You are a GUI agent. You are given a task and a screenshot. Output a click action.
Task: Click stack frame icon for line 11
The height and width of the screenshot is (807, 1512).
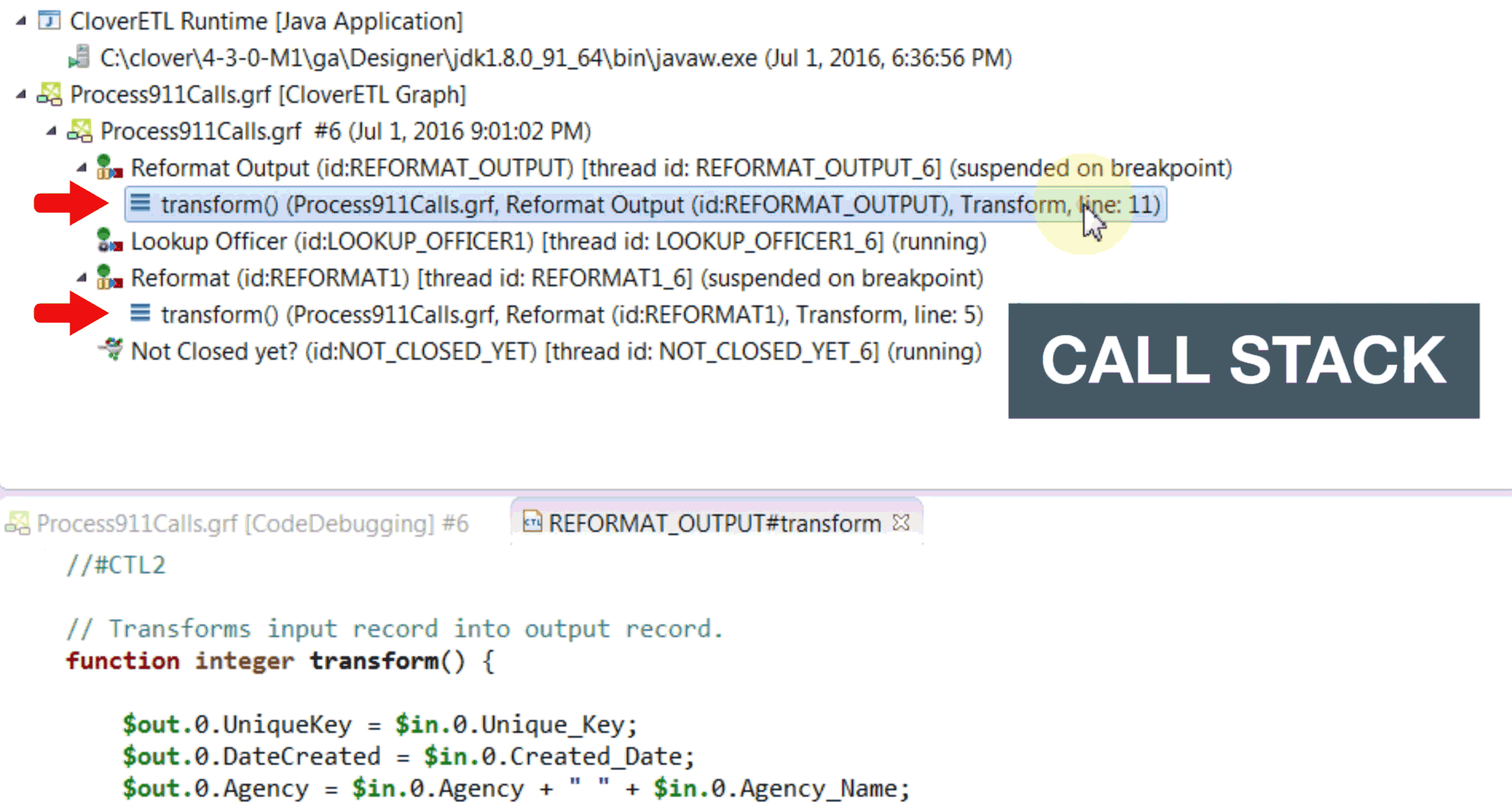coord(140,203)
